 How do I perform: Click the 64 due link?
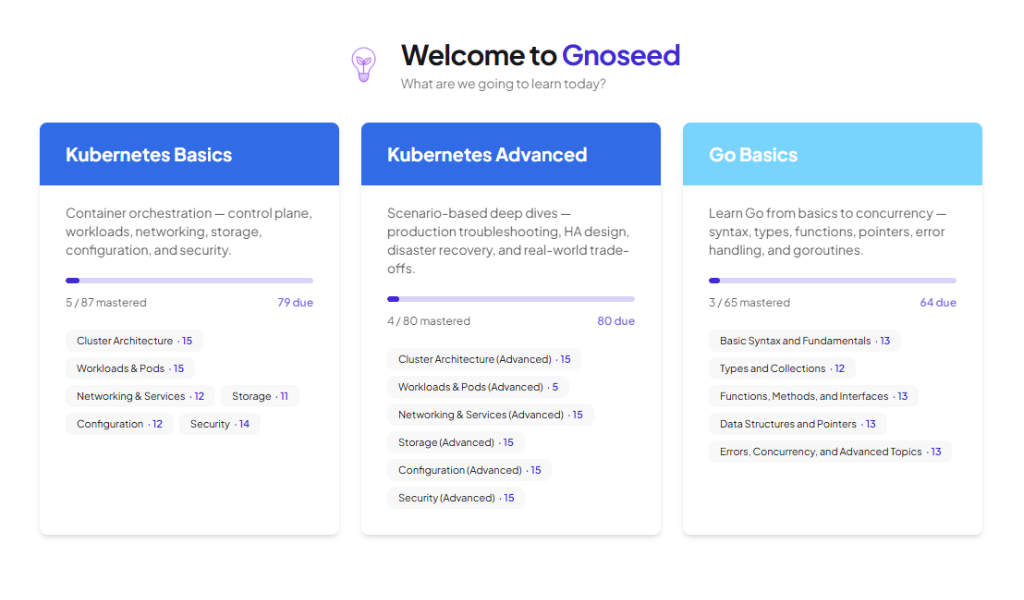(x=938, y=302)
